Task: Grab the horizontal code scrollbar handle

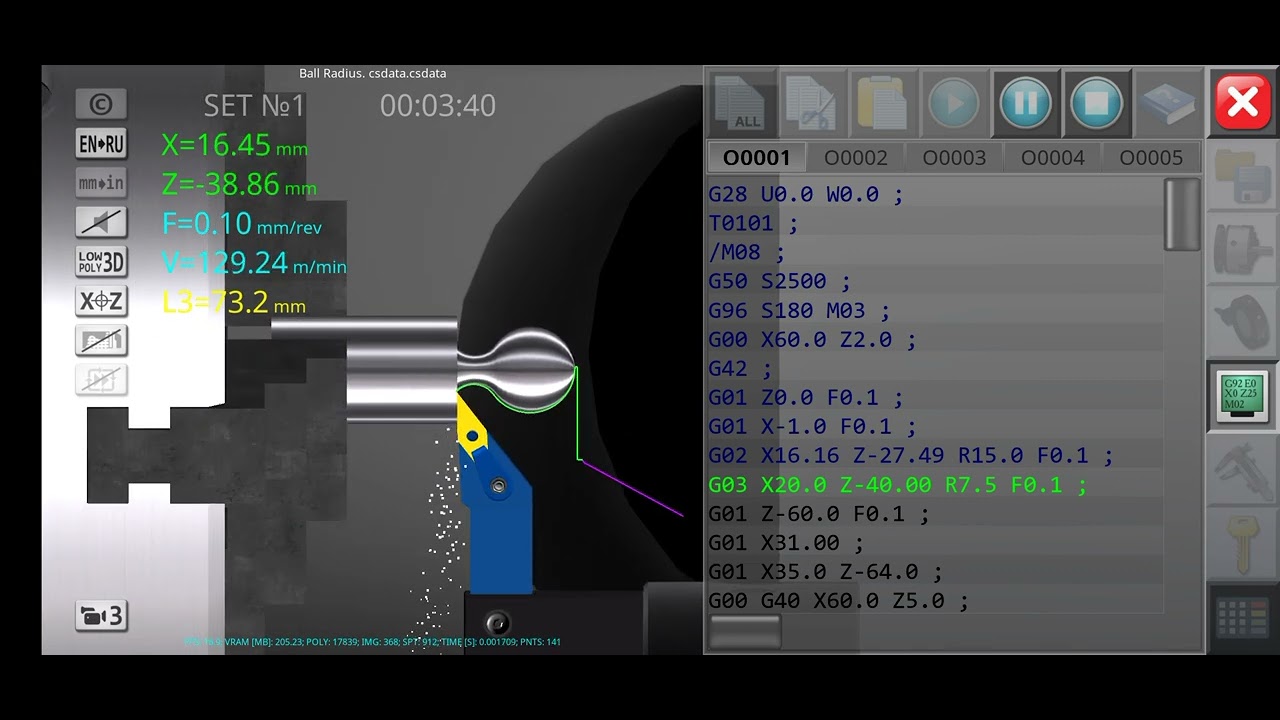Action: [x=744, y=631]
